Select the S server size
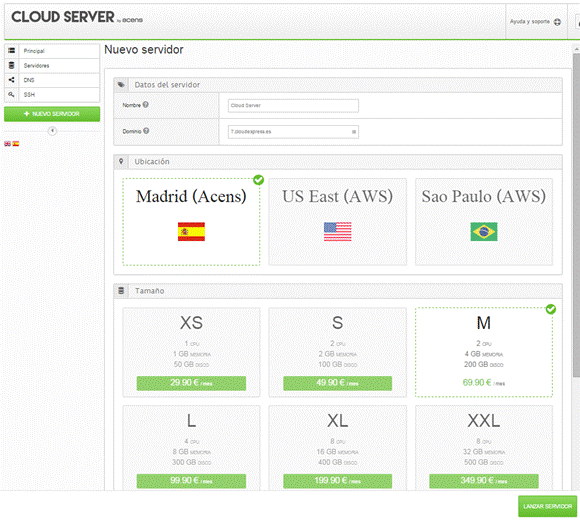 click(x=337, y=352)
